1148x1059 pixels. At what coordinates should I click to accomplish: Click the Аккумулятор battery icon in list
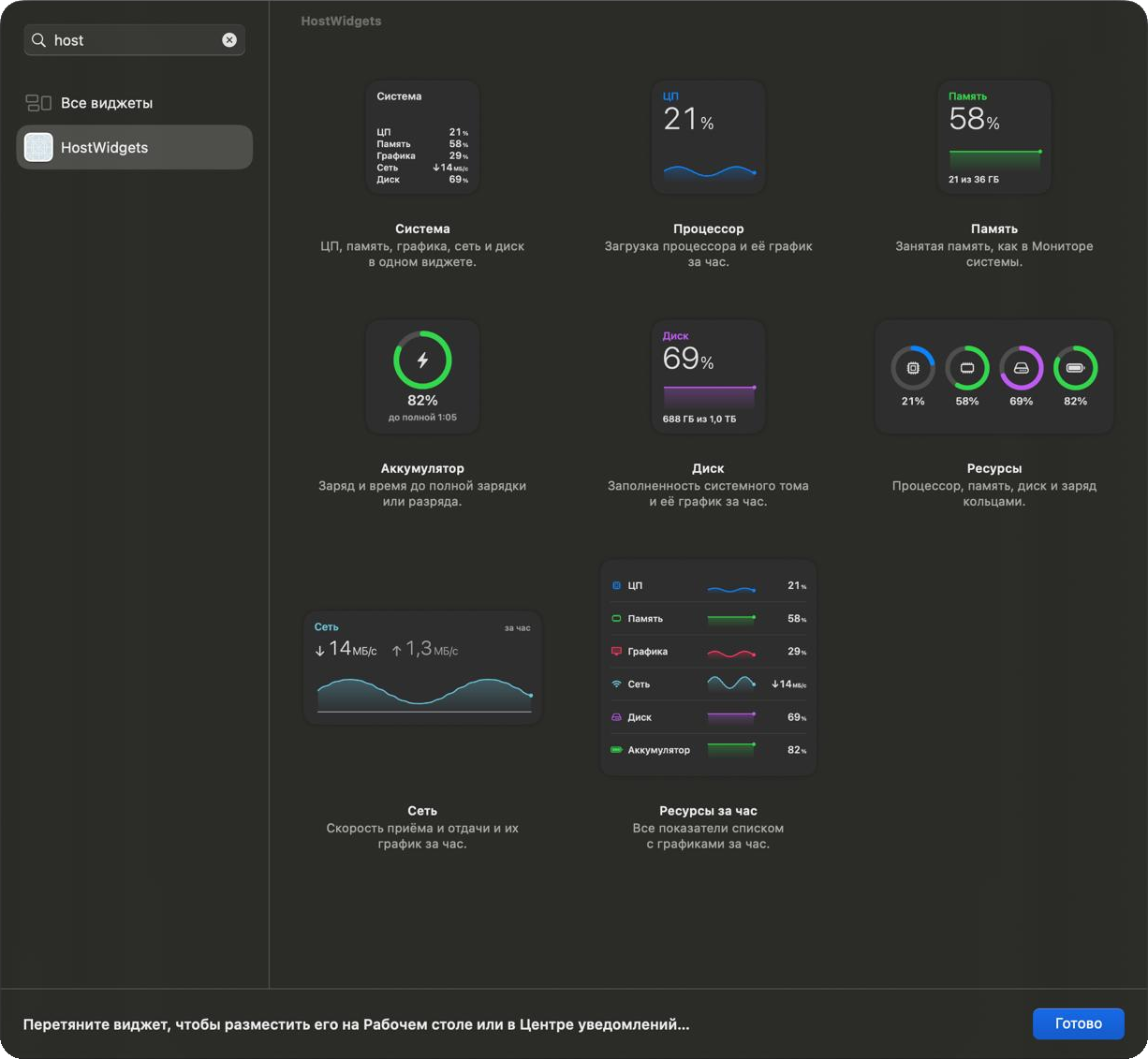[x=616, y=749]
